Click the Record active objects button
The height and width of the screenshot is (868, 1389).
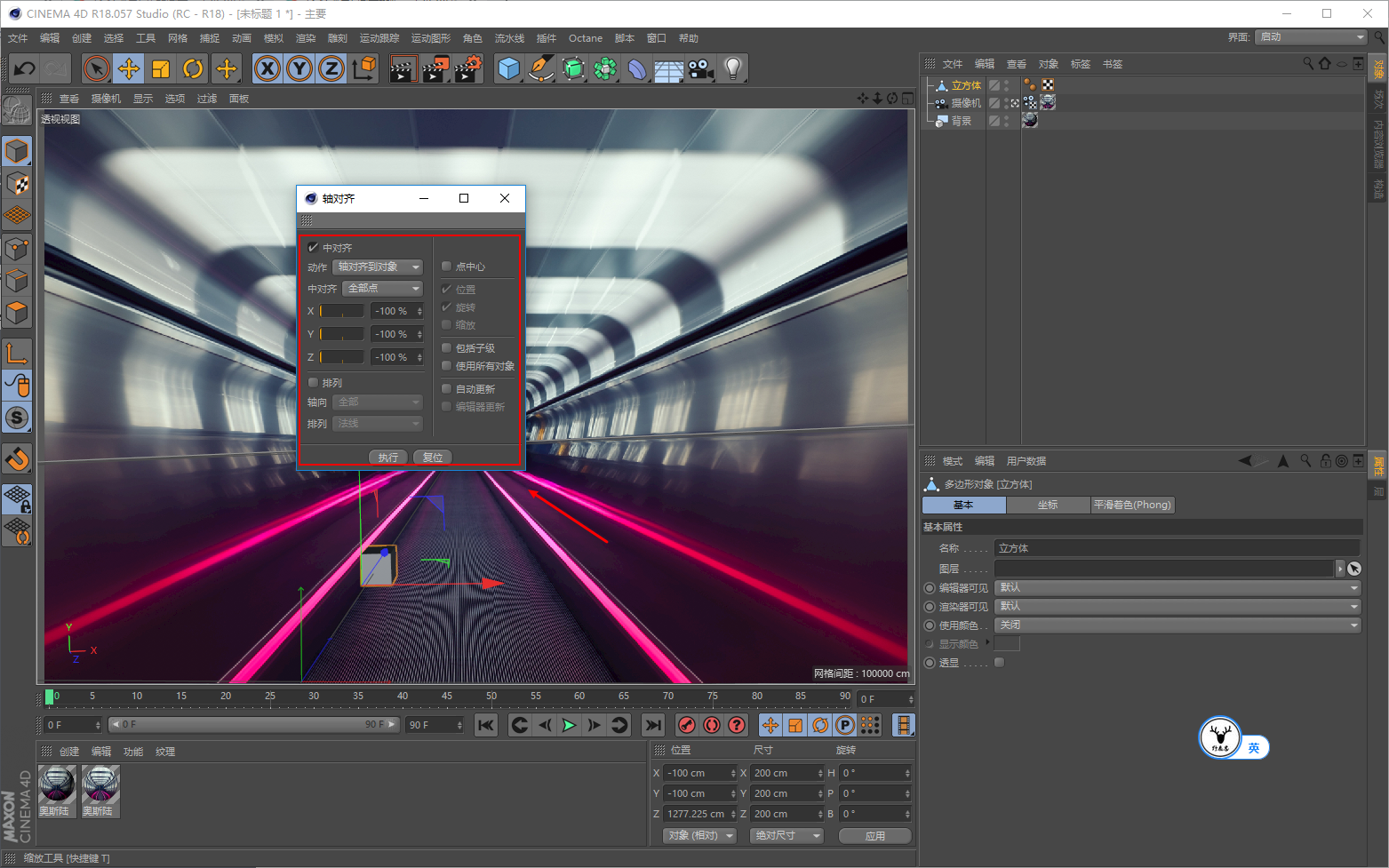point(686,725)
